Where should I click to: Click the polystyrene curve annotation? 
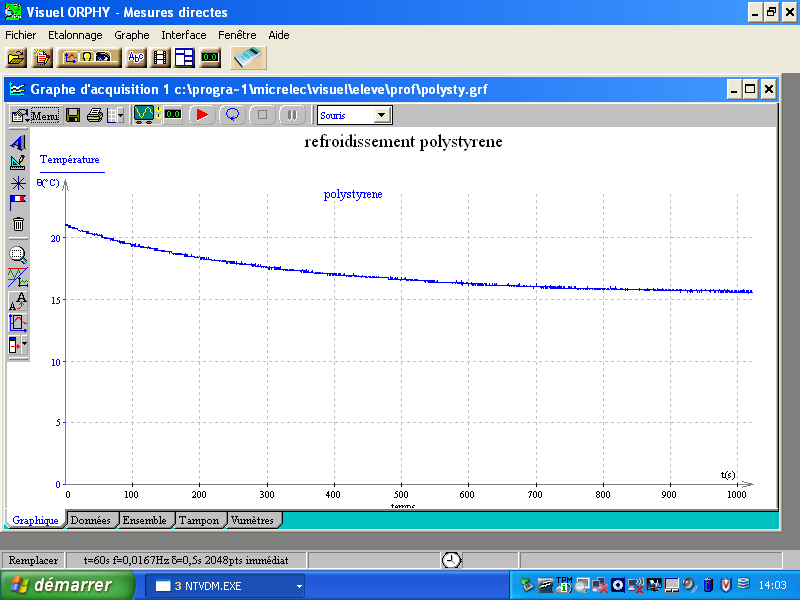click(353, 194)
